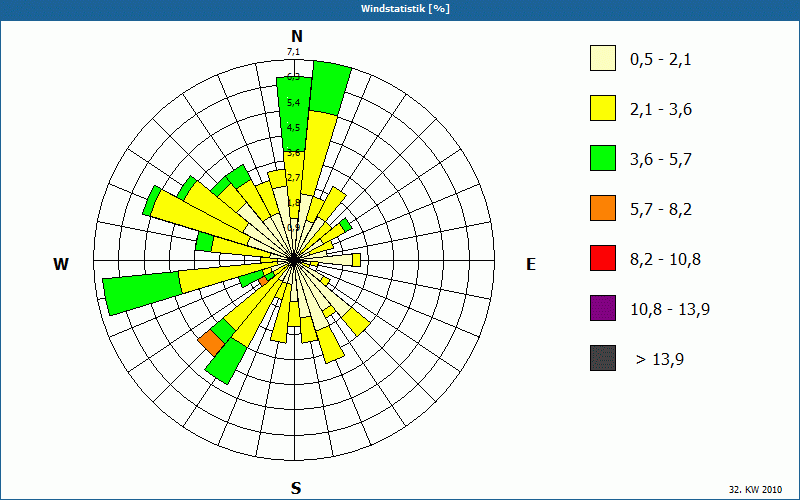800x500 pixels.
Task: Click the 7,1 axis value
Action: pos(293,52)
